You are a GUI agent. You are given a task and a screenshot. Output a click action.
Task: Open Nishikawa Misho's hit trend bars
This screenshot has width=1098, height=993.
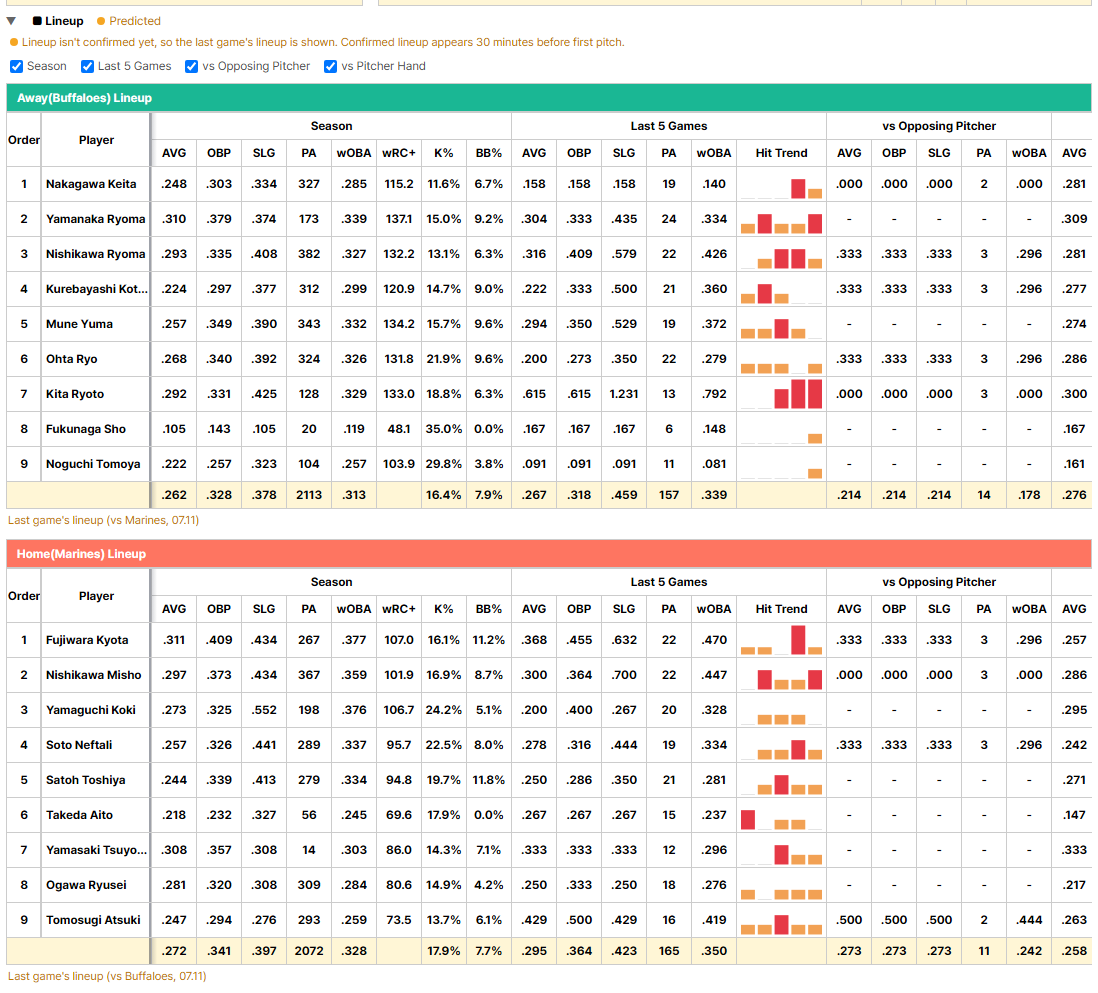point(781,675)
